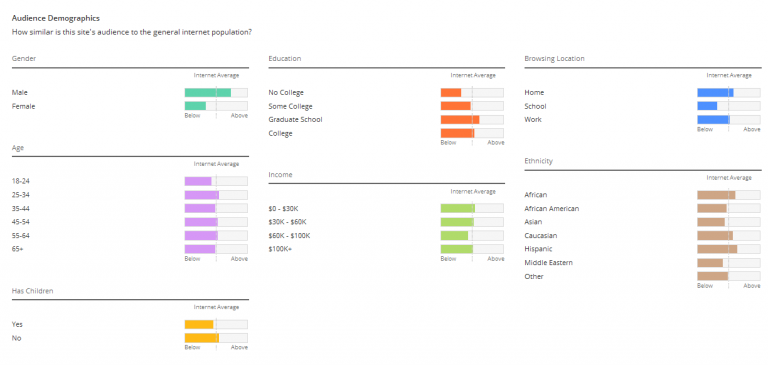Image resolution: width=768 pixels, height=365 pixels.
Task: Select the Home browsing location bar
Action: (x=729, y=93)
